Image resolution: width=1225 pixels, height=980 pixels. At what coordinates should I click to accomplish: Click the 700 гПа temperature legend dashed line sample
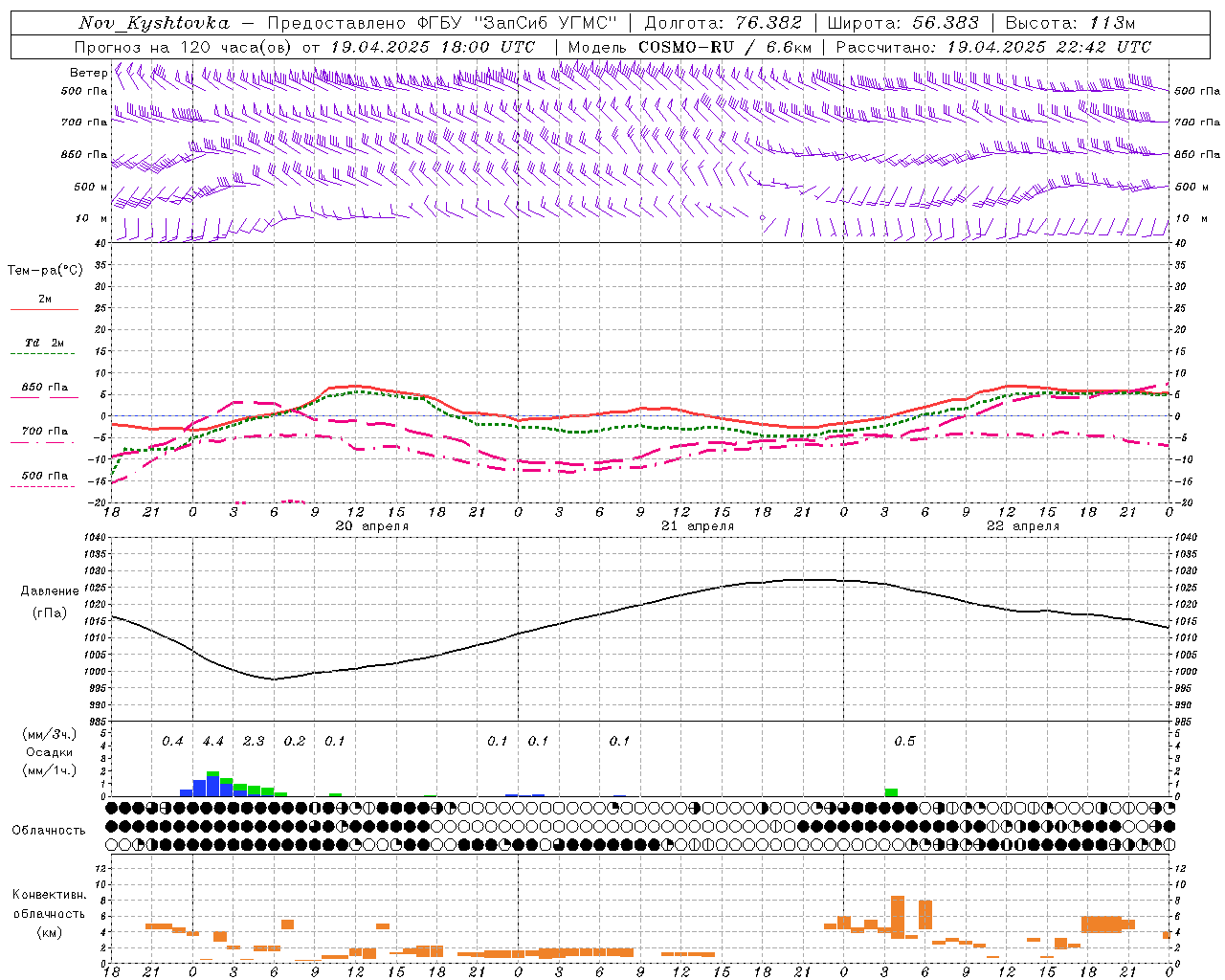point(43,443)
